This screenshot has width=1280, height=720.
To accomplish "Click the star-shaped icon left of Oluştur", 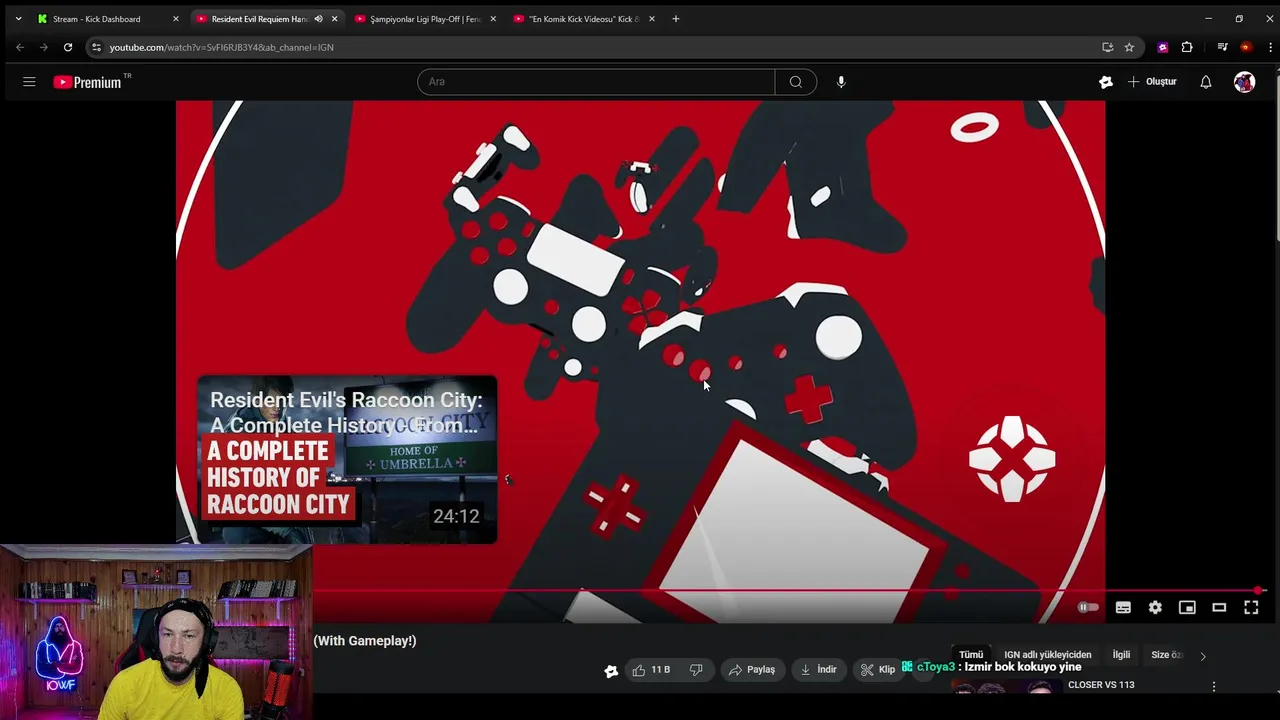I will pos(1106,82).
